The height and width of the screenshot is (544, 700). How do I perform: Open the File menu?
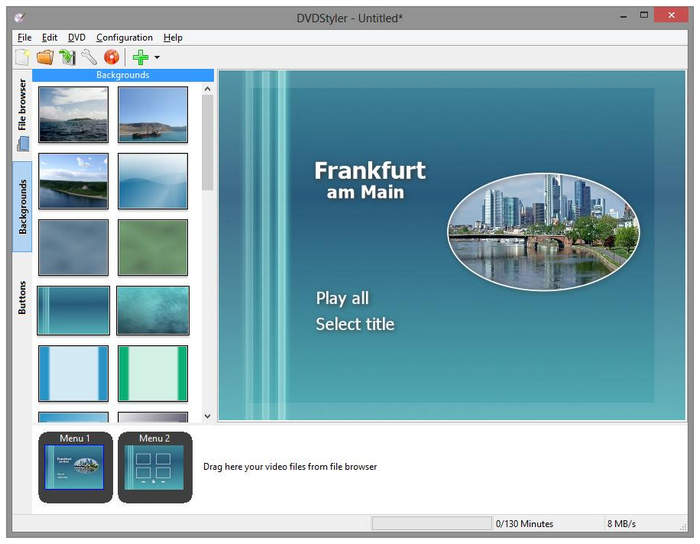[24, 37]
